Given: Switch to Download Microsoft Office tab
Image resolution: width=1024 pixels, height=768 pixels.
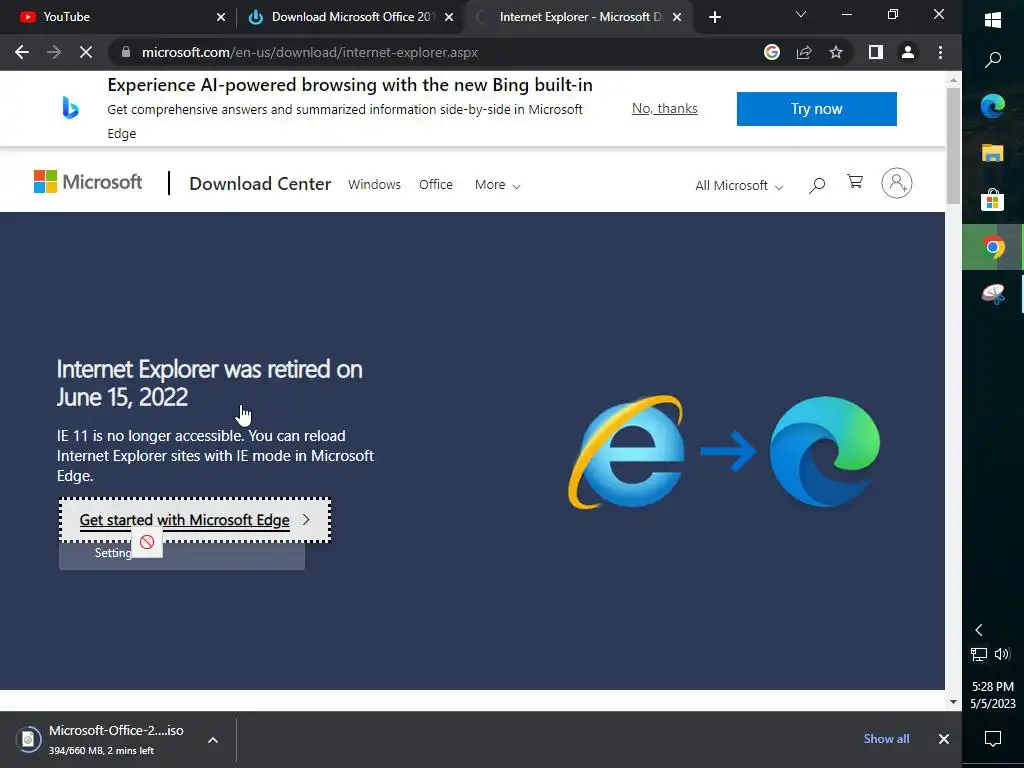Looking at the screenshot, I should (351, 17).
